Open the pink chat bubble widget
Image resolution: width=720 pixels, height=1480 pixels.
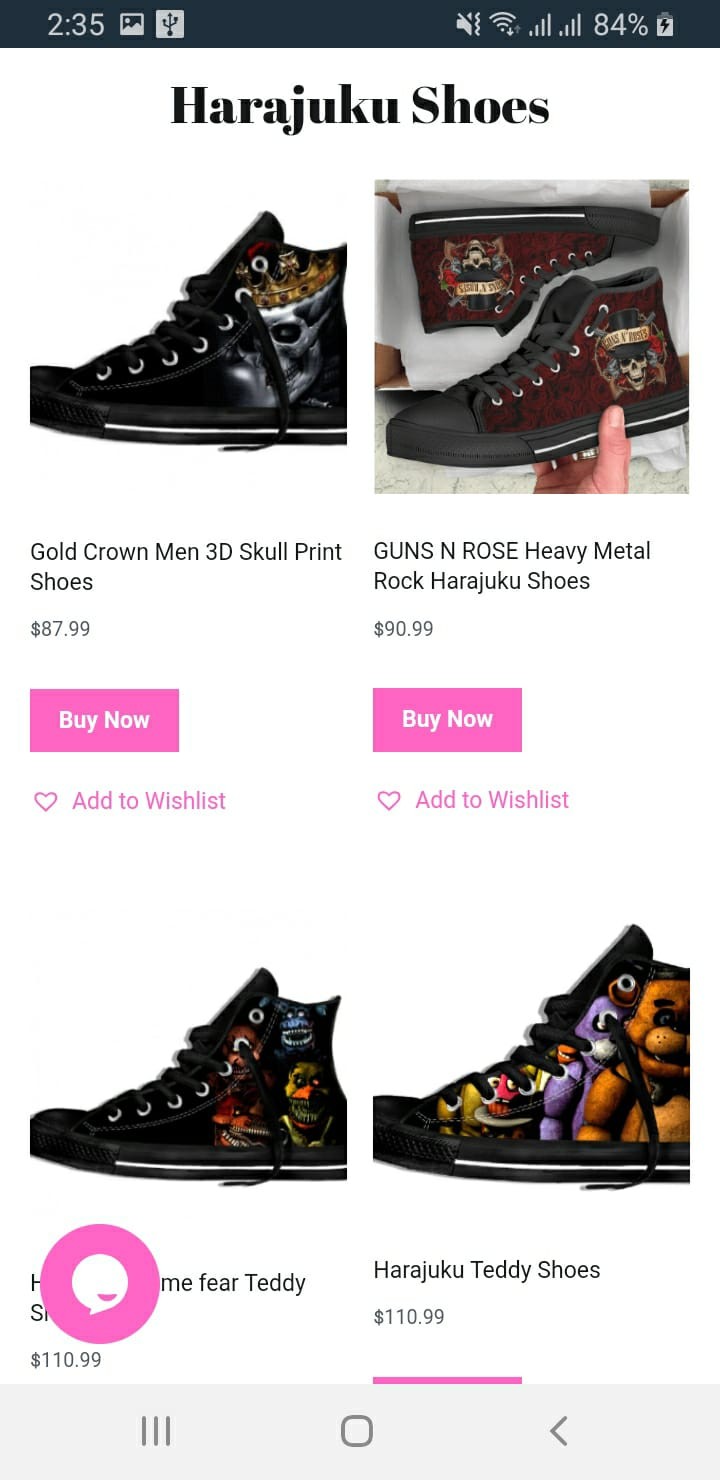(x=99, y=1283)
